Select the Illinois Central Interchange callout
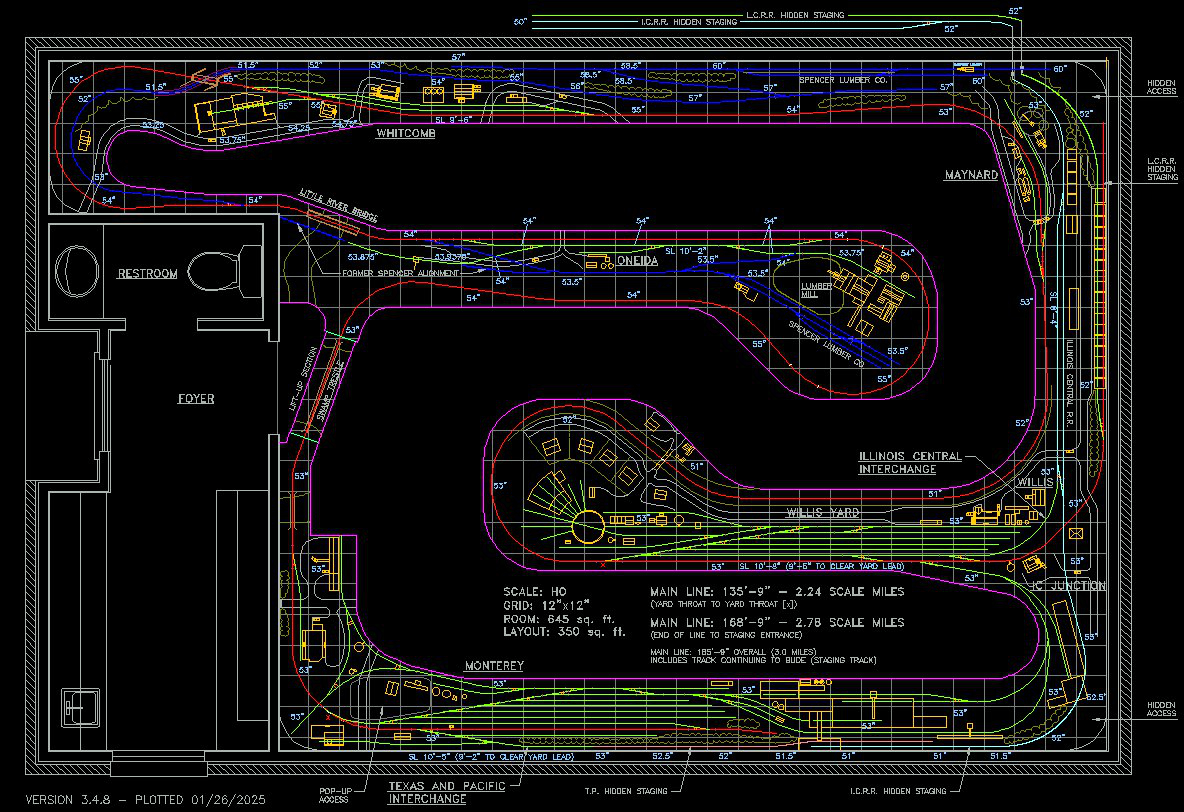The height and width of the screenshot is (812, 1184). pyautogui.click(x=909, y=462)
